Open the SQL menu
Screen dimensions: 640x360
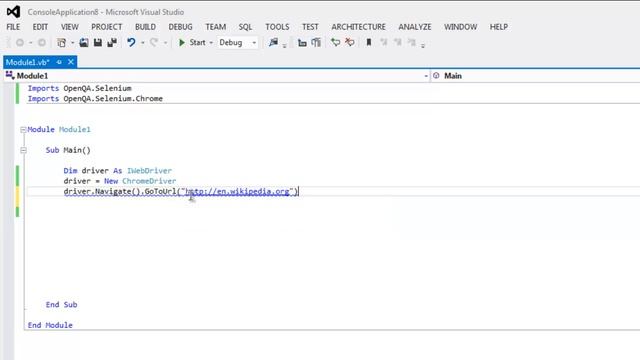pos(245,27)
